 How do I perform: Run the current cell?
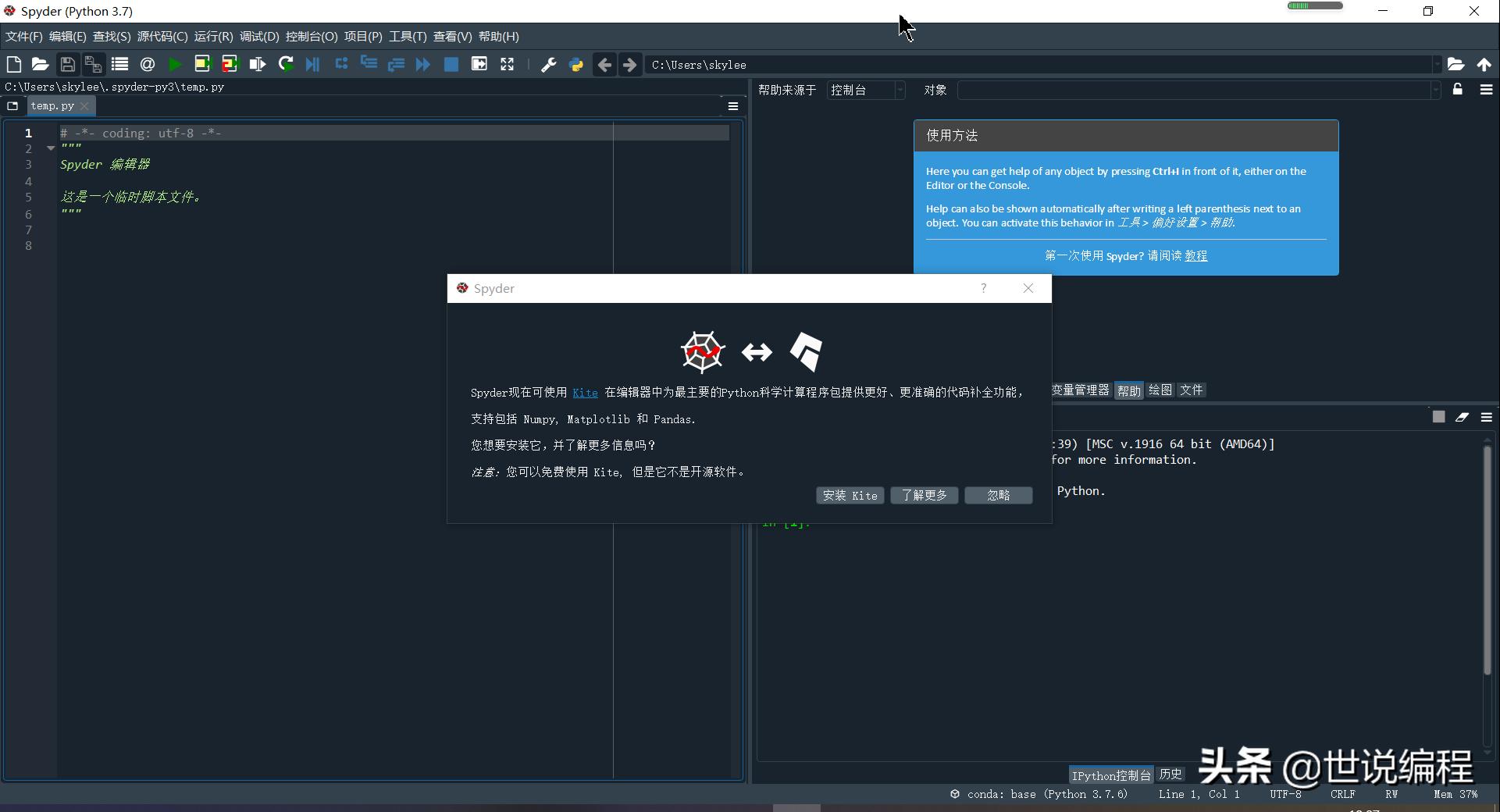(x=202, y=64)
